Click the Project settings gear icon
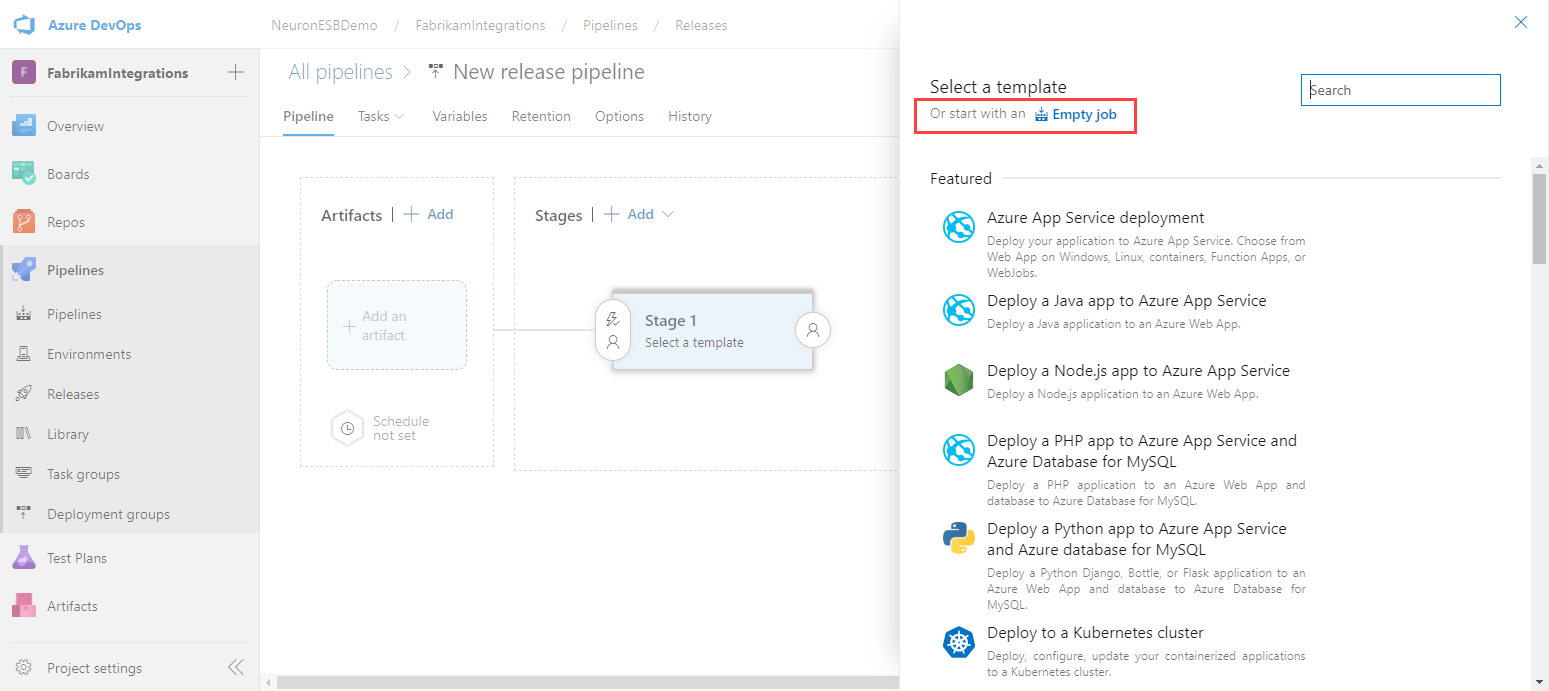 click(x=24, y=668)
